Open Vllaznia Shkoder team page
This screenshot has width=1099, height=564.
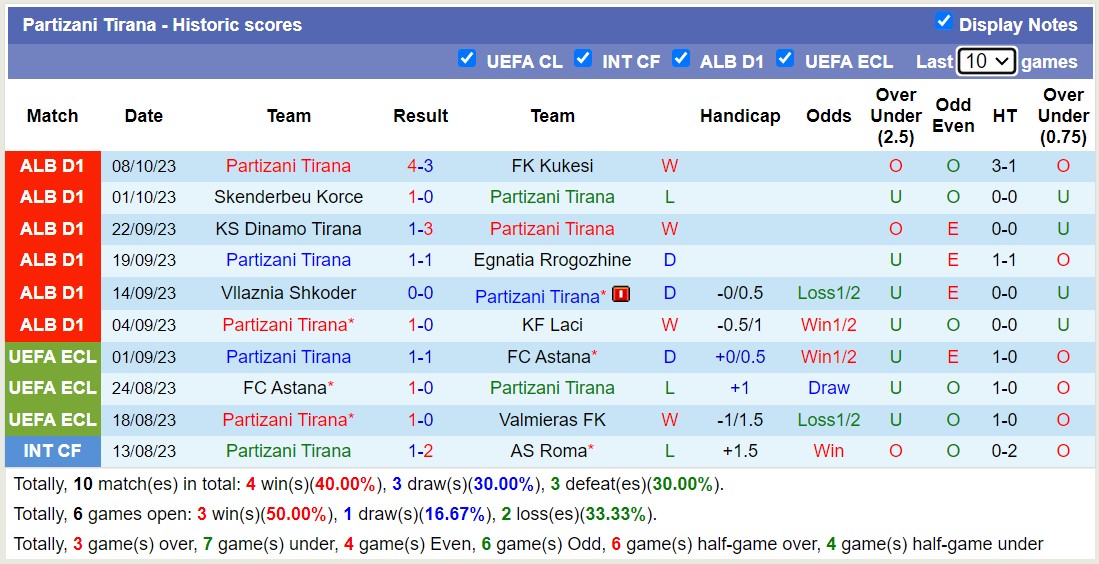coord(288,293)
